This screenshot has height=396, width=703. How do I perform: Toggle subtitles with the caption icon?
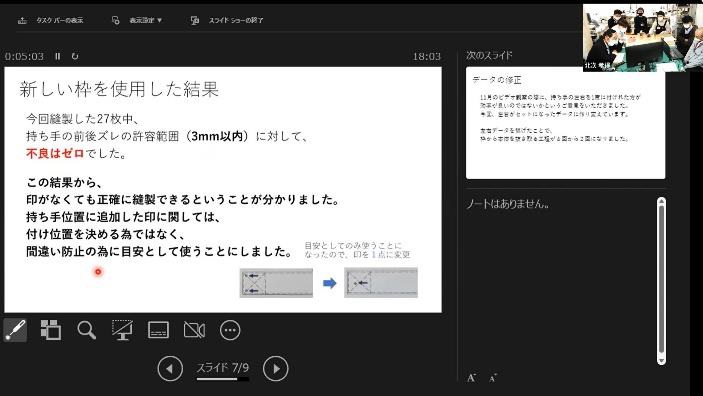pyautogui.click(x=158, y=330)
